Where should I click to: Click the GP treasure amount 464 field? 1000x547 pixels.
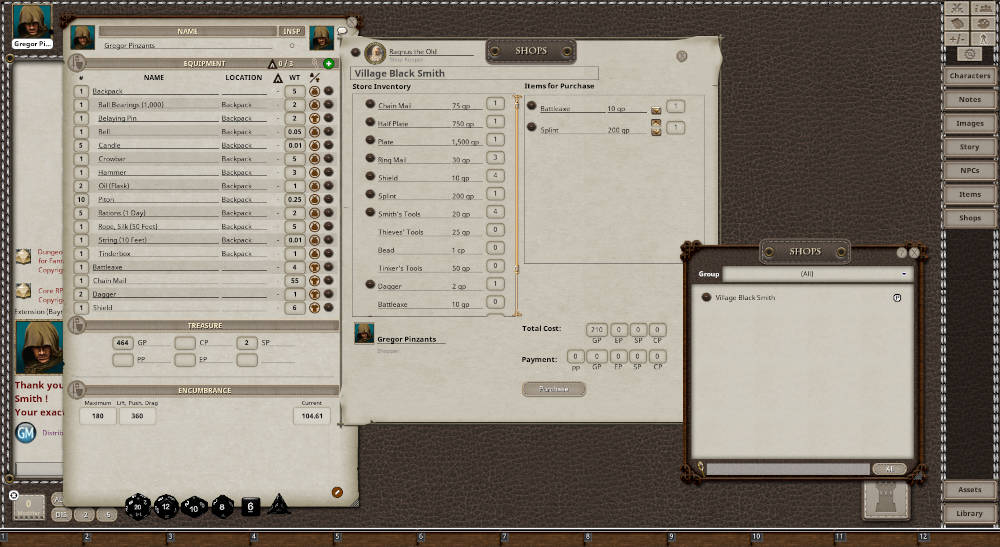tap(122, 342)
